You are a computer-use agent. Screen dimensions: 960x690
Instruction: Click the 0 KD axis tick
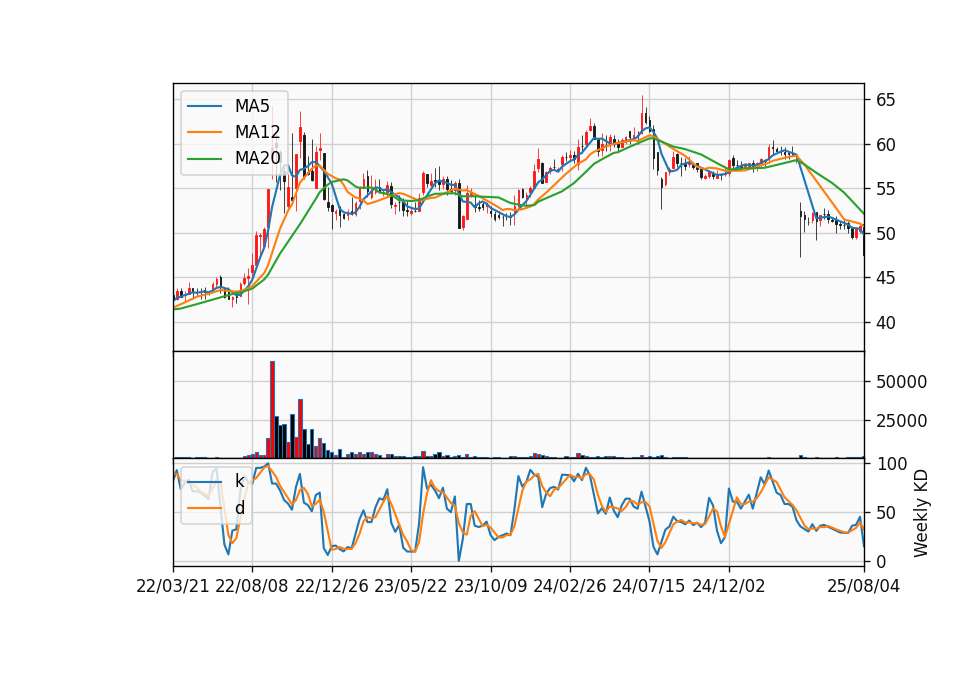tap(880, 561)
